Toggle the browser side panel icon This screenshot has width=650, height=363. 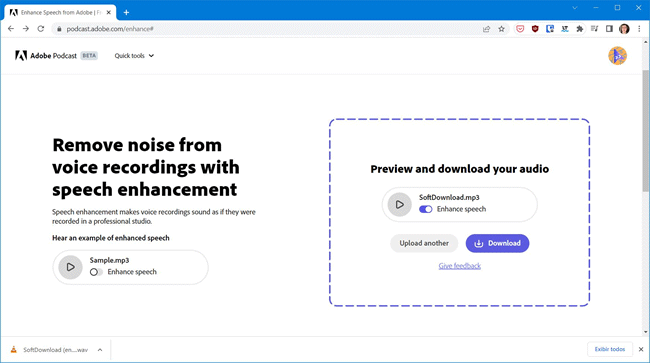(x=609, y=29)
